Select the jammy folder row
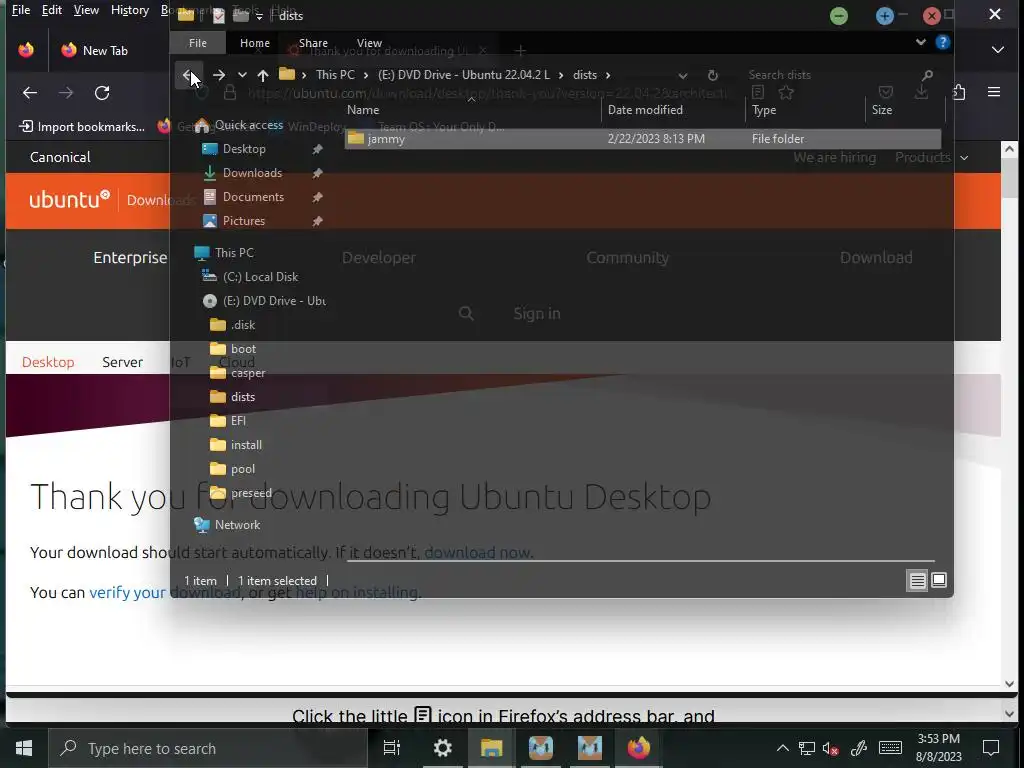The height and width of the screenshot is (768, 1024). 643,138
